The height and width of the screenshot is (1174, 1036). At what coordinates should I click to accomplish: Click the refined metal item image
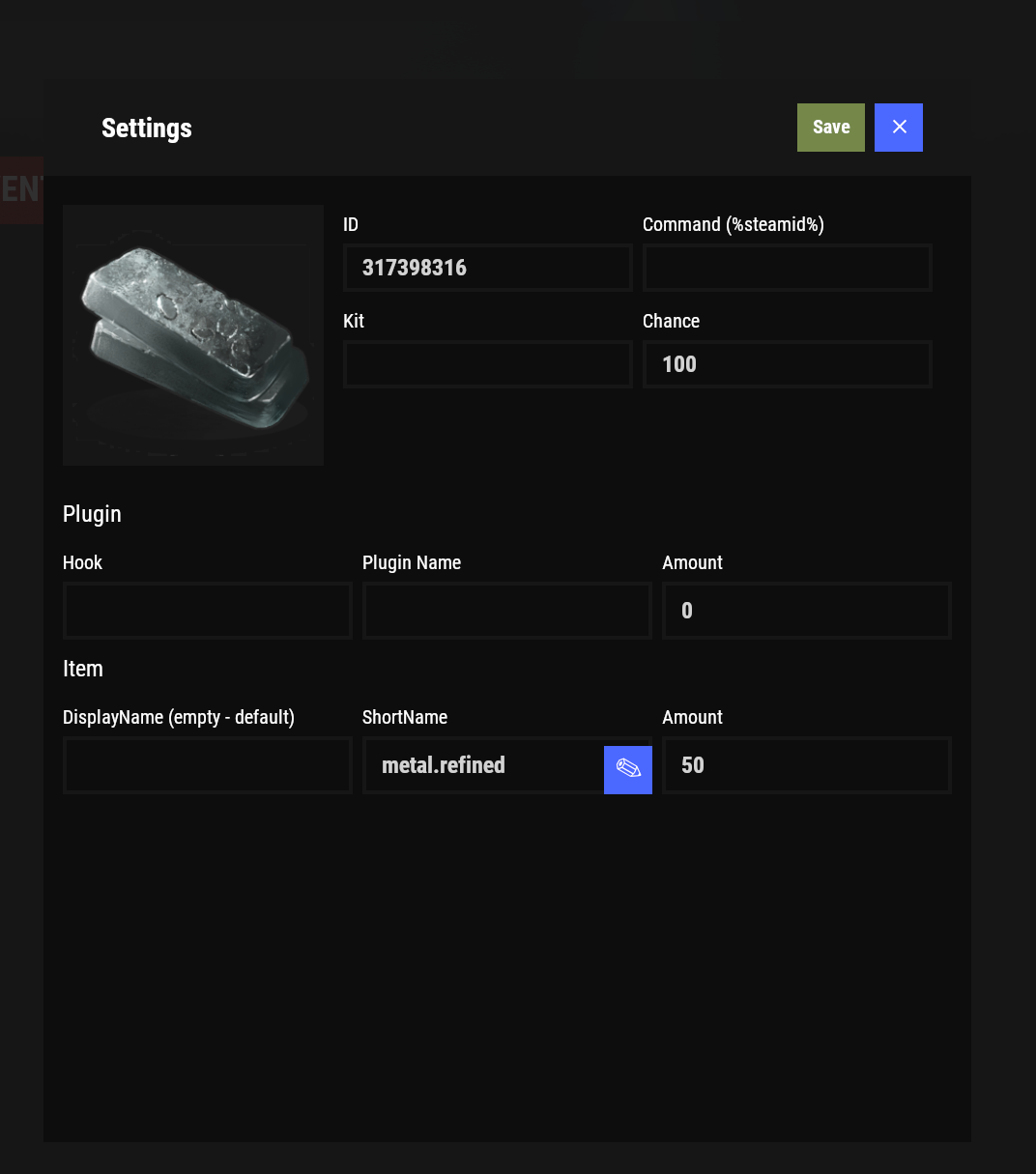[193, 334]
